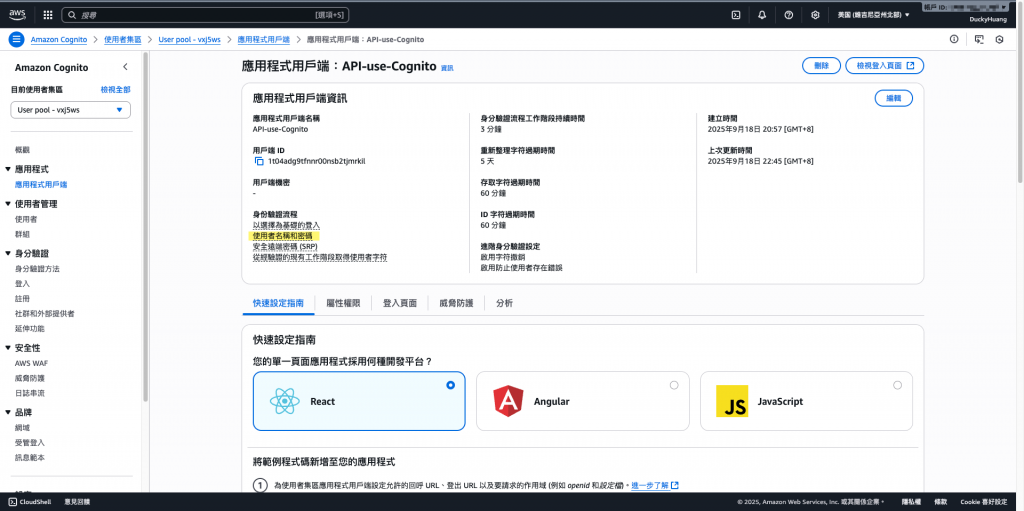The image size is (1024, 511).
Task: Select the JavaScript platform radio button
Action: pyautogui.click(x=897, y=386)
